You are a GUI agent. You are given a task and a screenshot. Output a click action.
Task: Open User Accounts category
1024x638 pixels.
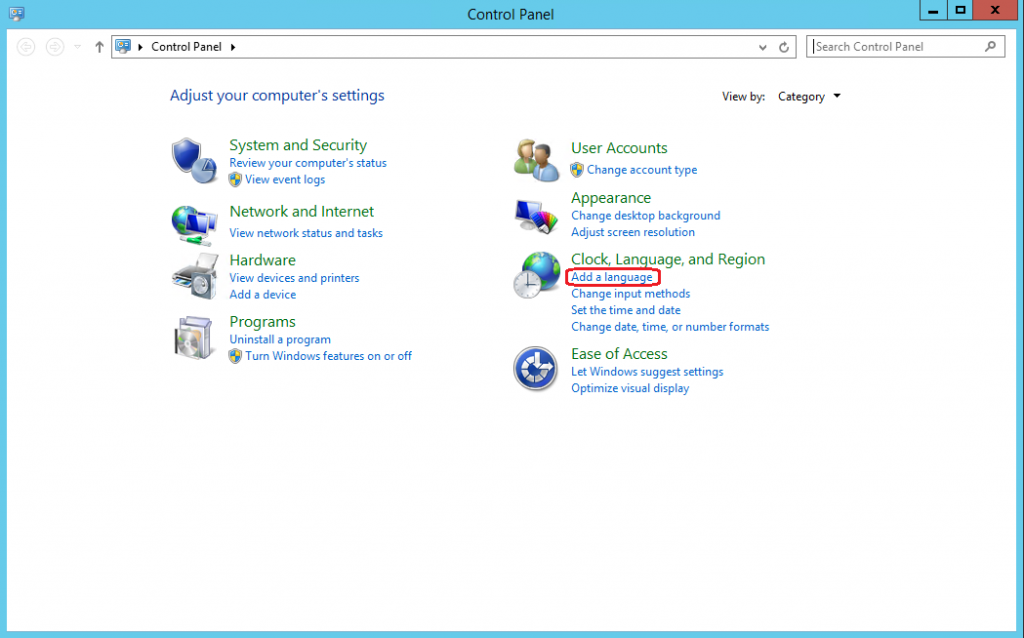click(x=619, y=148)
